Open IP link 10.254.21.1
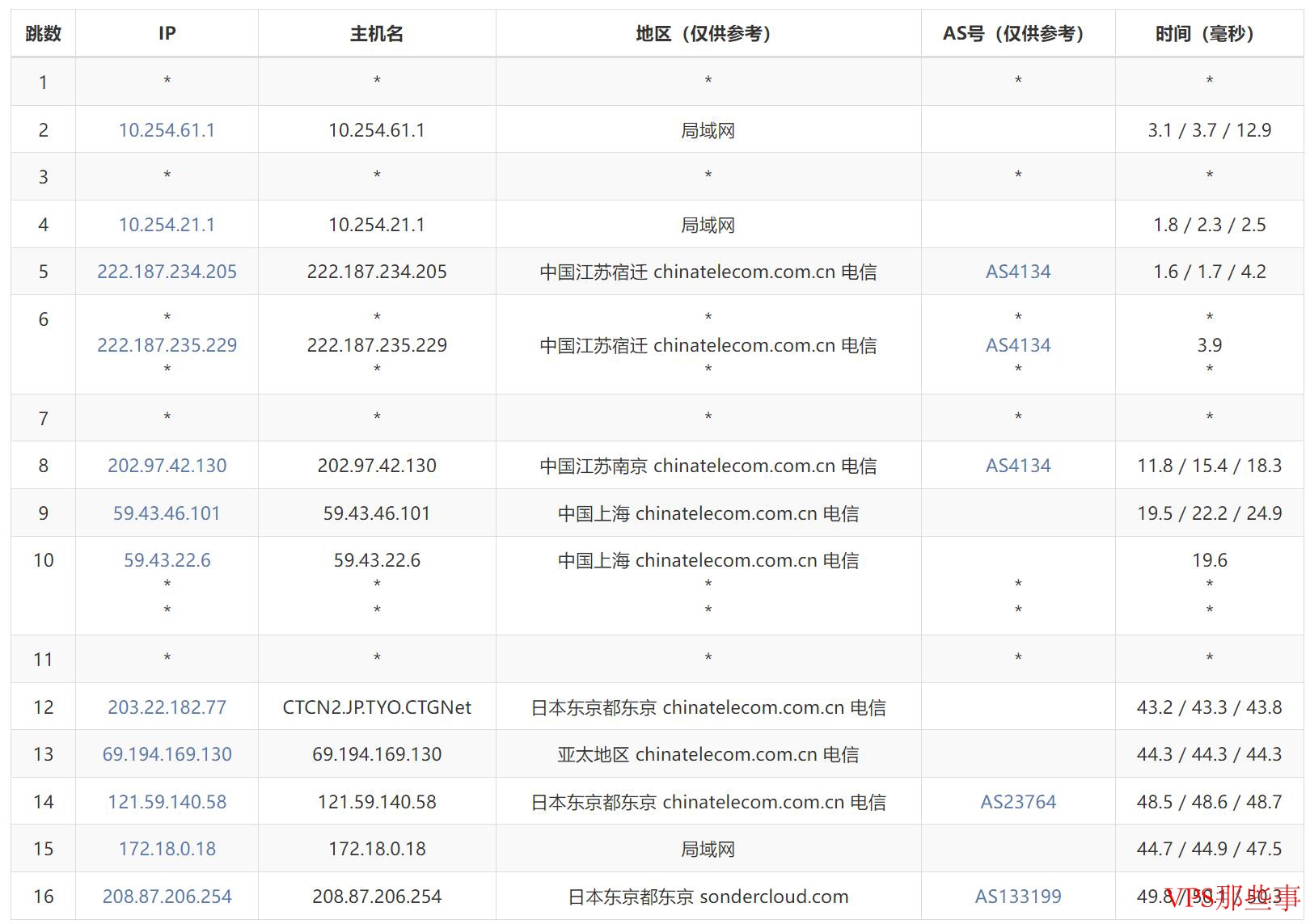 click(x=167, y=225)
